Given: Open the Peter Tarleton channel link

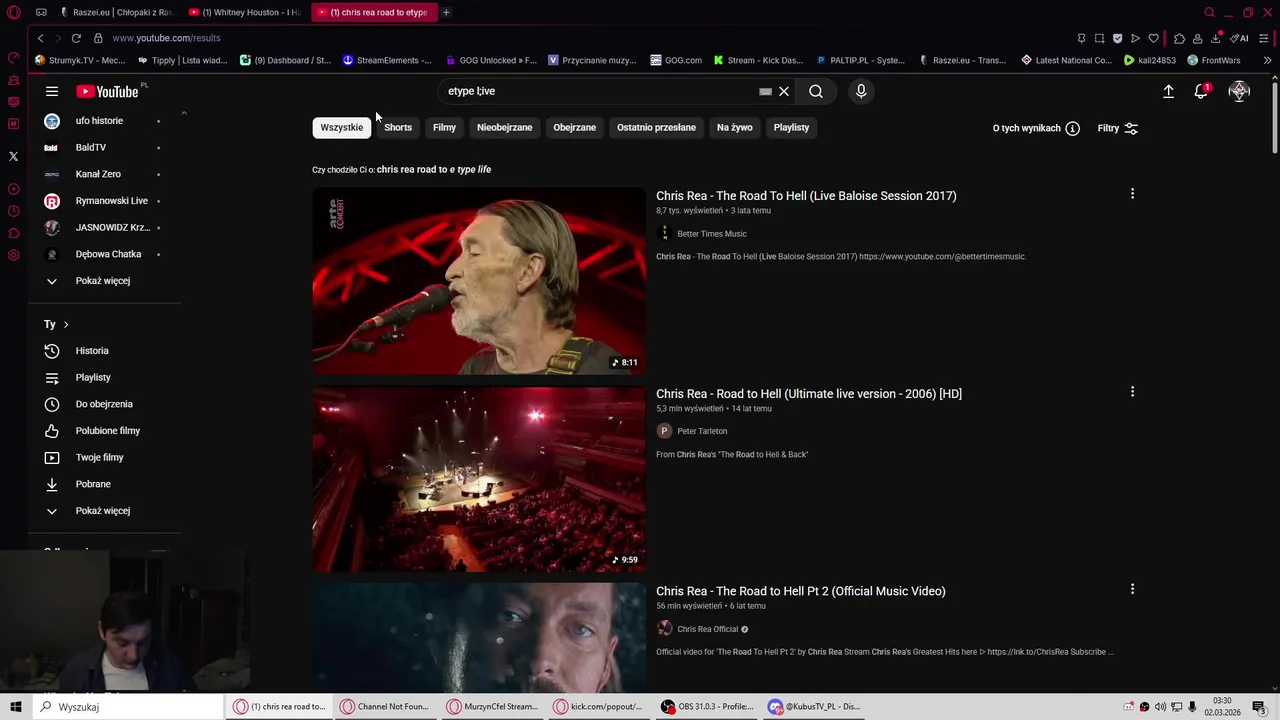Looking at the screenshot, I should [702, 431].
